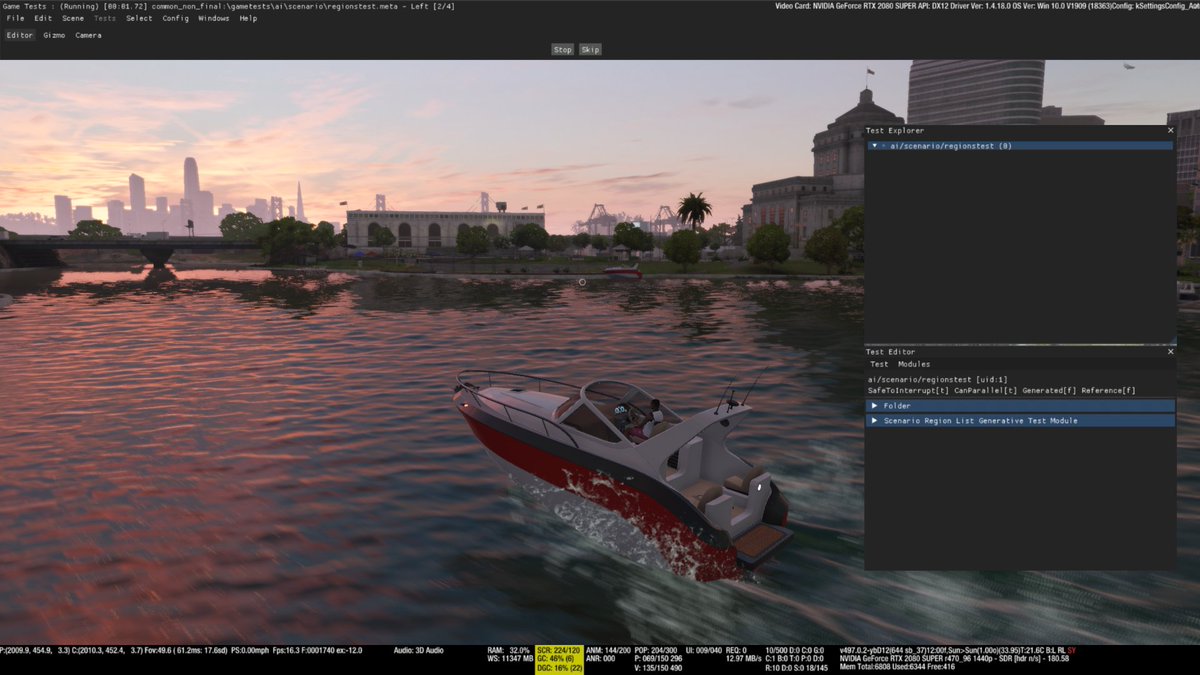Select the ai/scenario/regionstest (0) row
1200x675 pixels.
[1020, 146]
